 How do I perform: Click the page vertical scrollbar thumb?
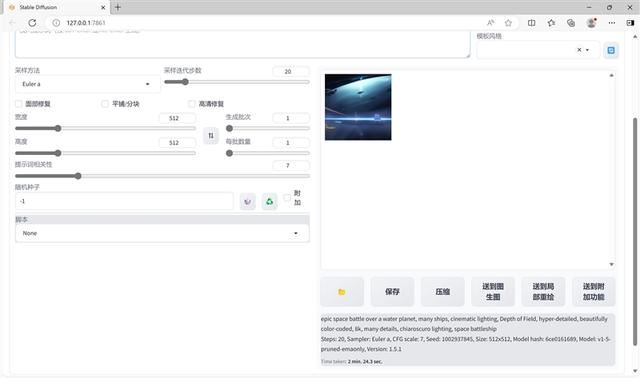point(635,231)
